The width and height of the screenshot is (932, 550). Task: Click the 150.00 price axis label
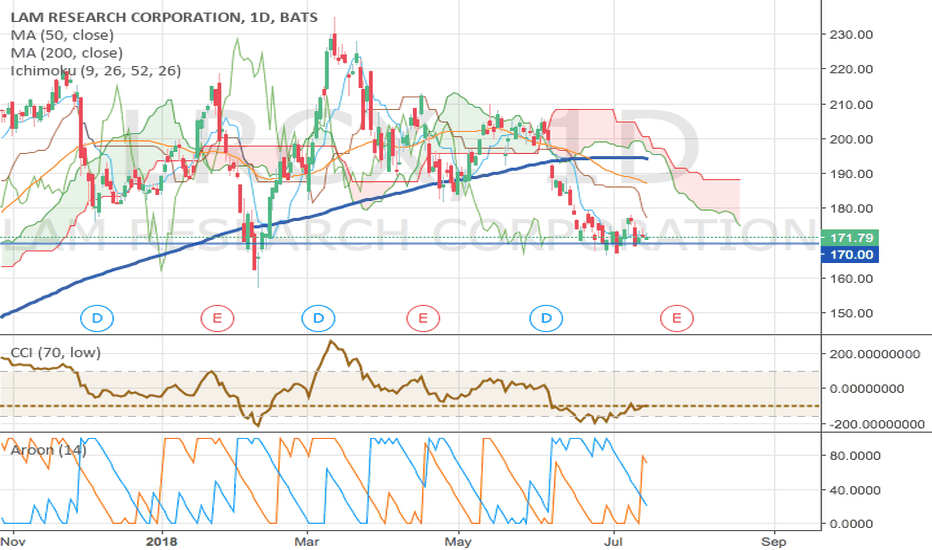(852, 313)
